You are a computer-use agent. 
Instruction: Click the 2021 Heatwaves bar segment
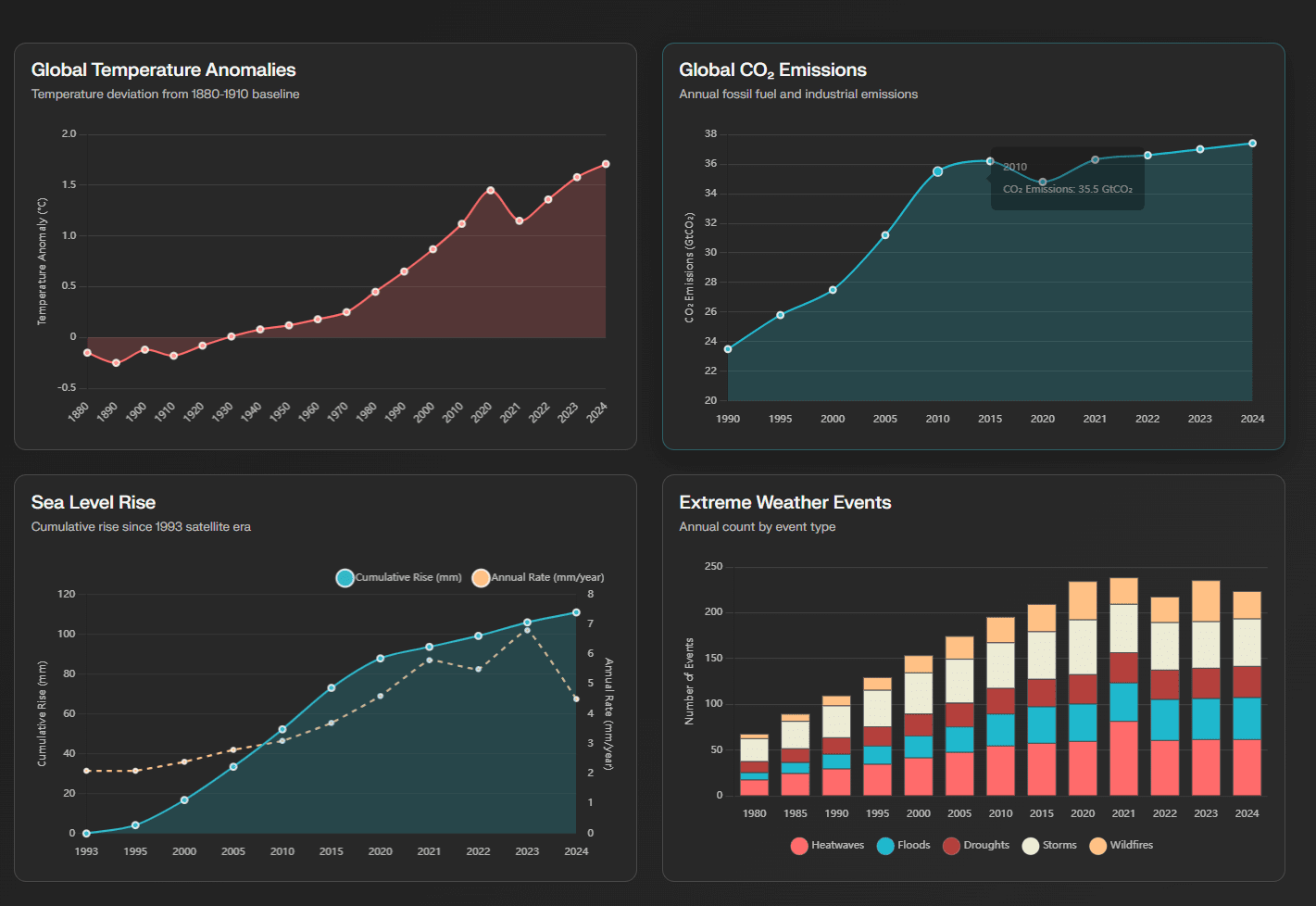[1123, 758]
